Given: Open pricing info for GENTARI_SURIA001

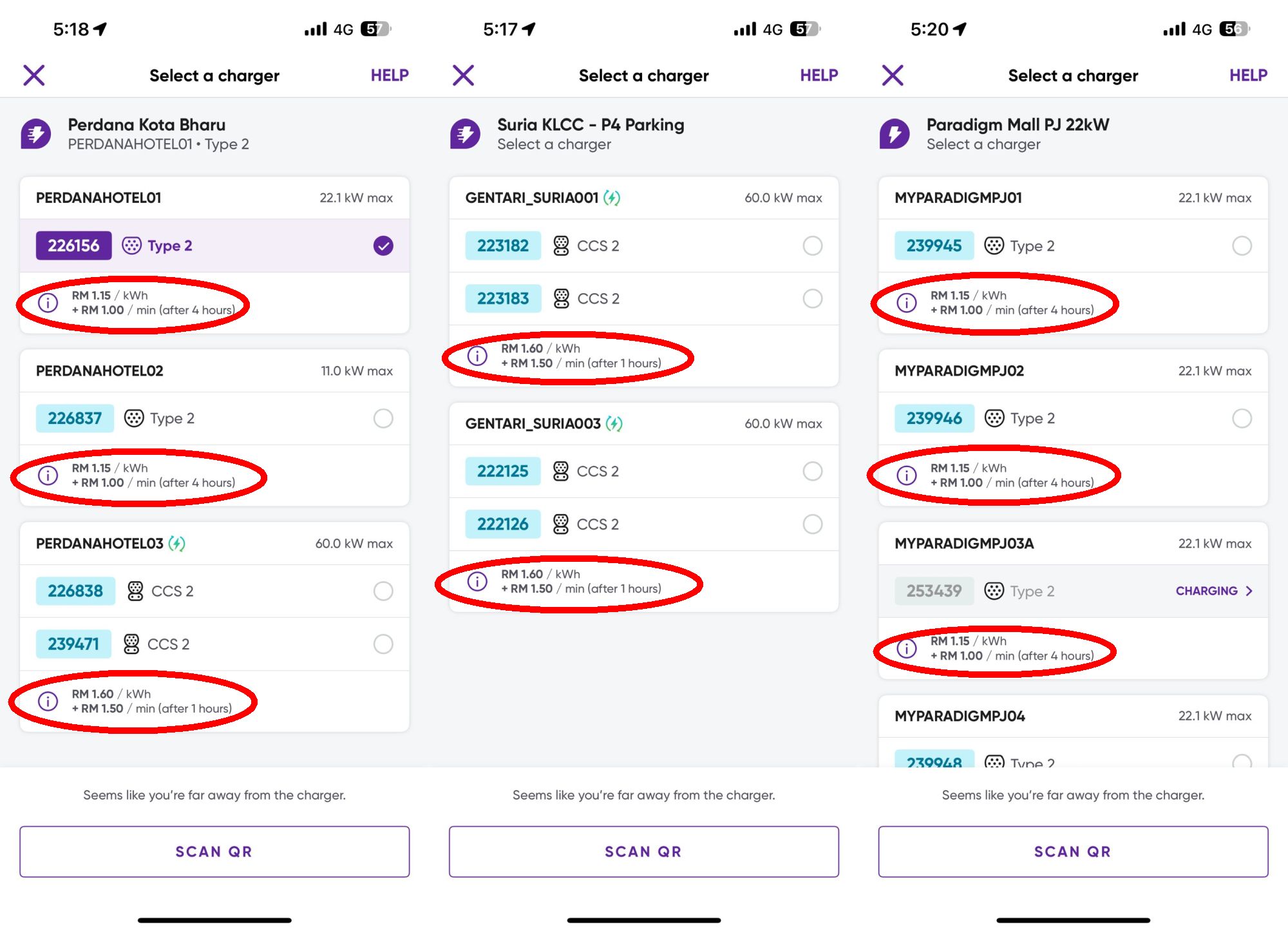Looking at the screenshot, I should 477,356.
